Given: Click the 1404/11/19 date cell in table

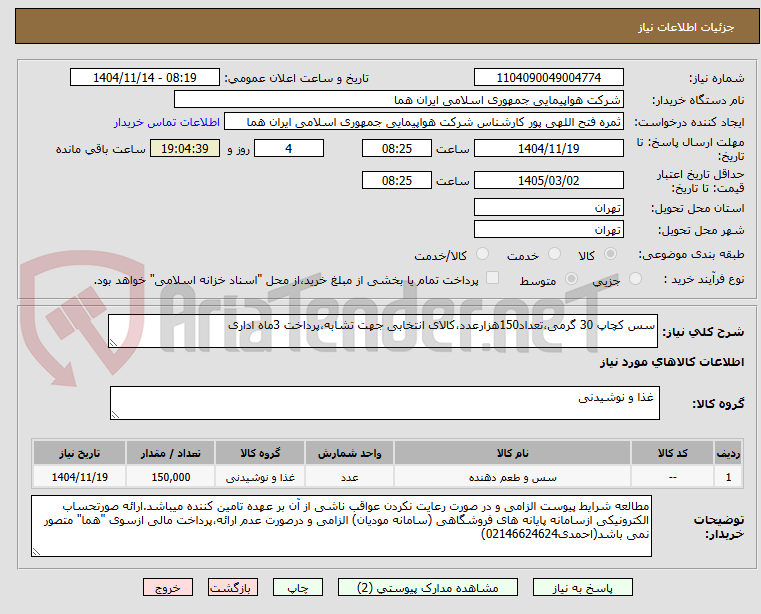Looking at the screenshot, I should [80, 478].
